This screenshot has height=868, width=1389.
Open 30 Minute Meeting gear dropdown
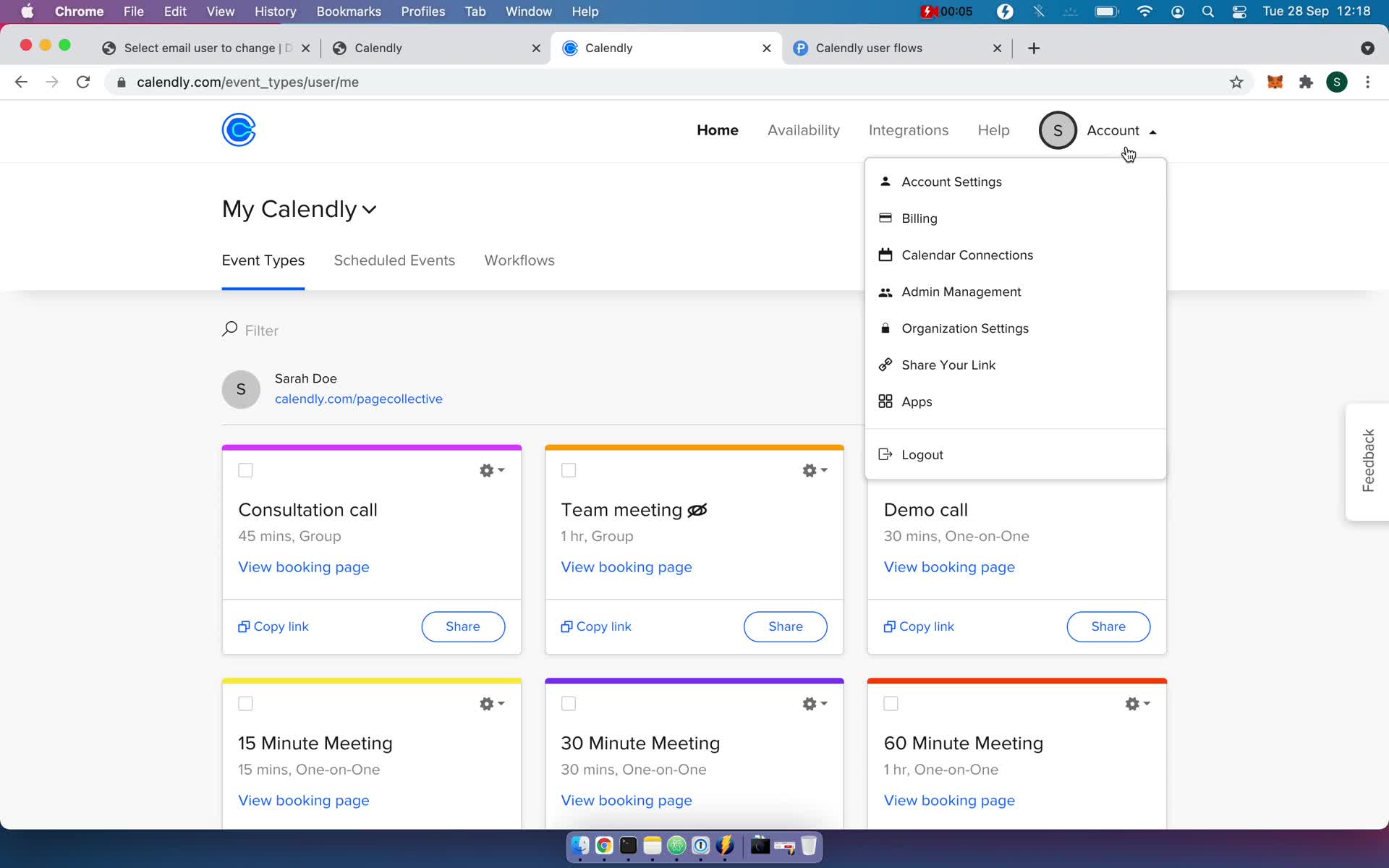(x=815, y=704)
